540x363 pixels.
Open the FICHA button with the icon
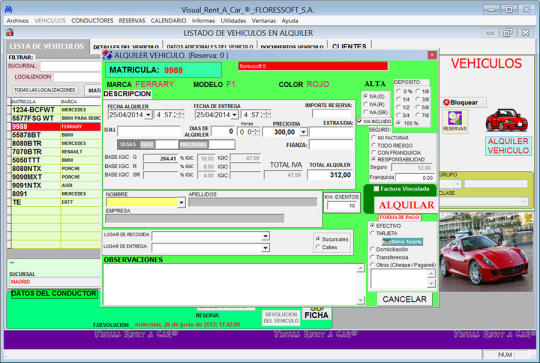coord(316,313)
